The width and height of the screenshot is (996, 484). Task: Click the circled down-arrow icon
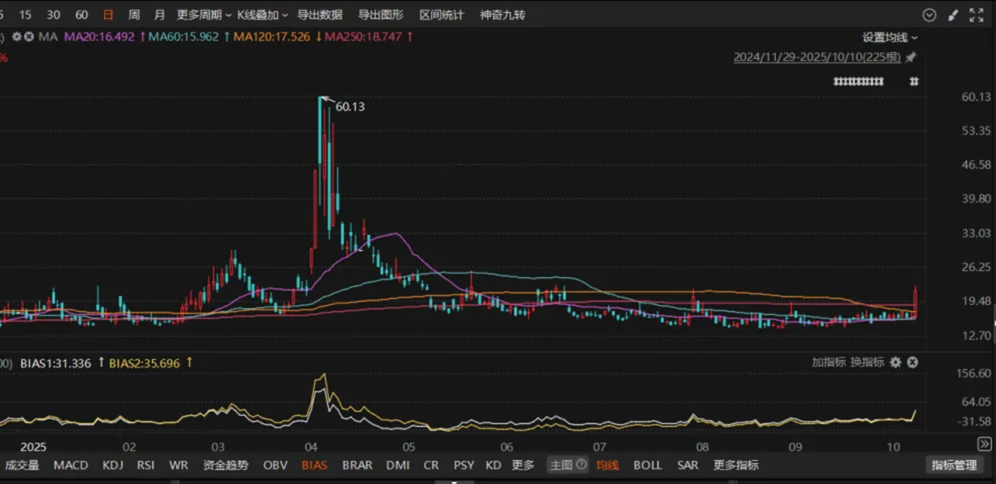point(929,15)
